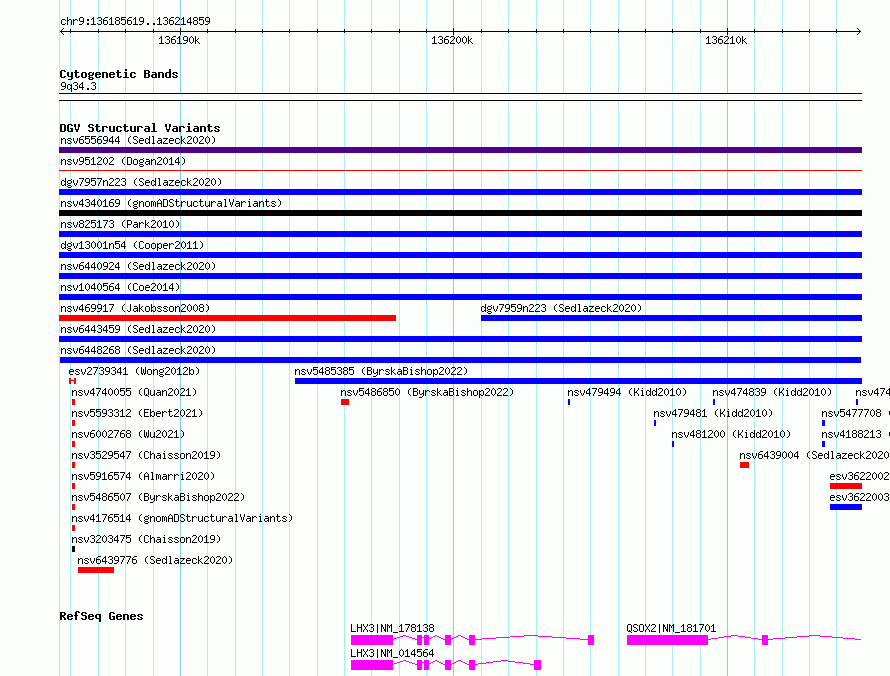The height and width of the screenshot is (676, 890).
Task: Click the black nsv4340169 variant bar
Action: point(460,213)
